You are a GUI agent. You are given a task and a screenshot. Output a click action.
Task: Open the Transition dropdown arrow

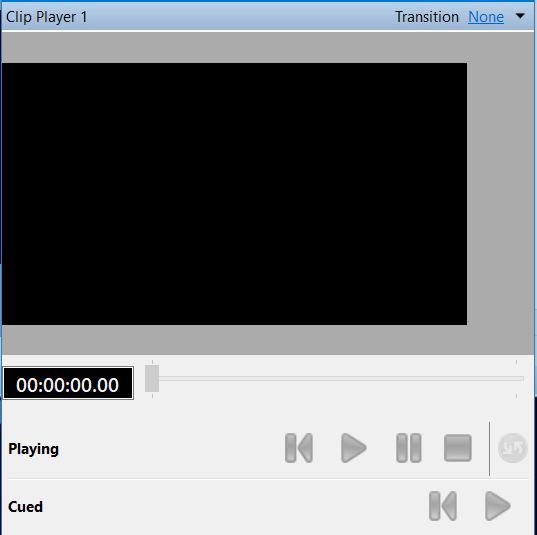coord(520,16)
